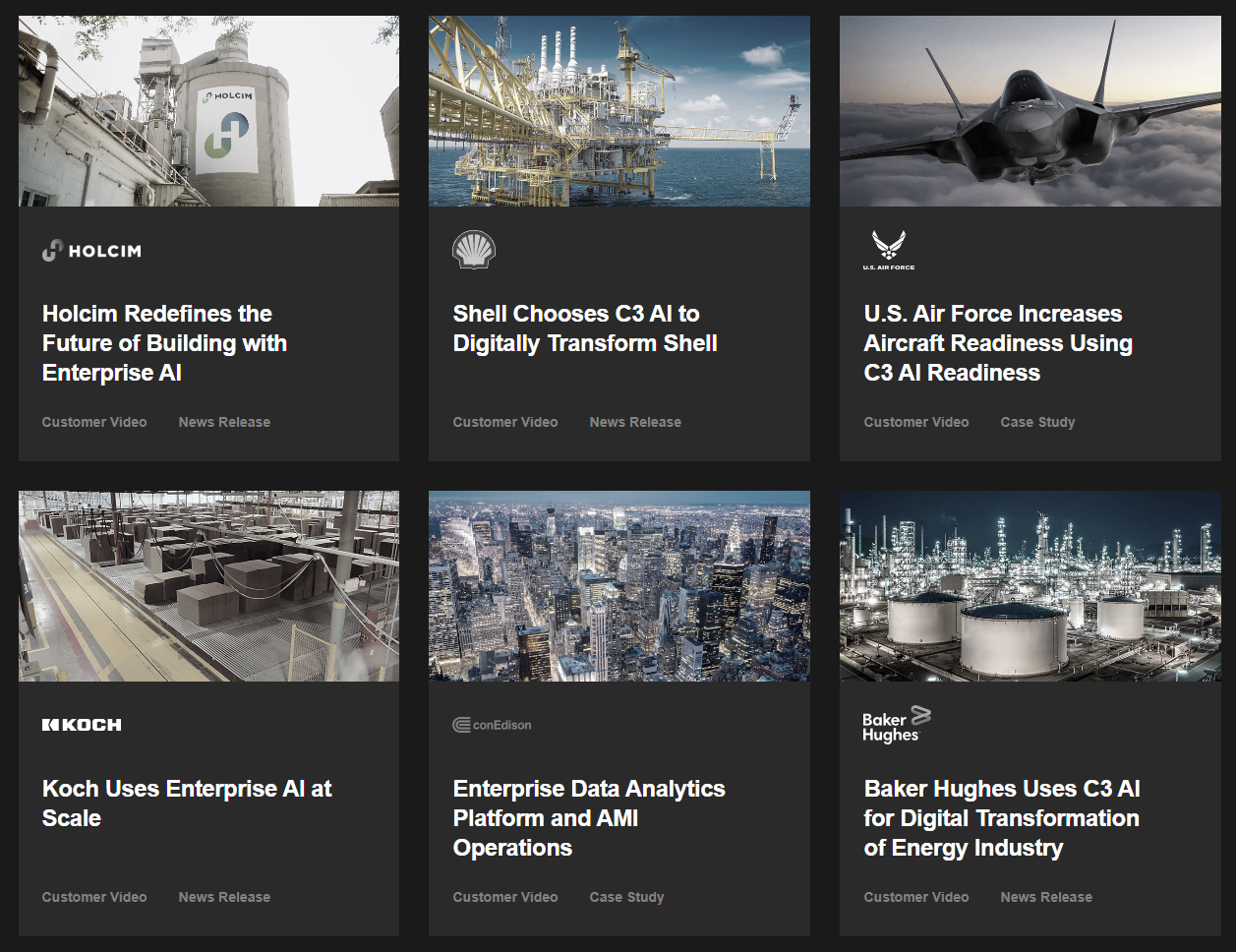Viewport: 1236px width, 952px height.
Task: Open U.S. Air Force Aircraft Readiness headline
Action: [998, 343]
